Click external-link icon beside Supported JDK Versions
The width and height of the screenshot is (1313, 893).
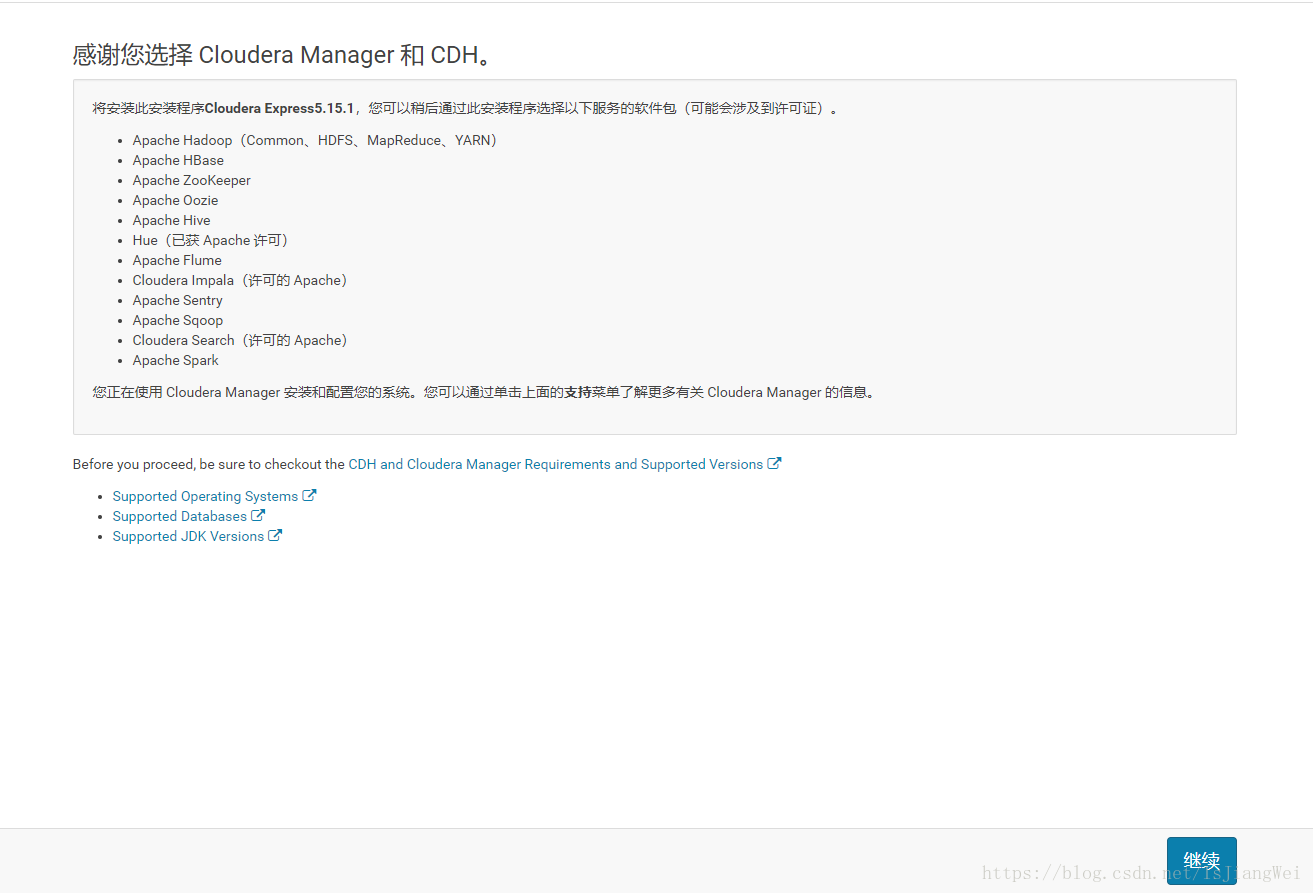pos(275,535)
